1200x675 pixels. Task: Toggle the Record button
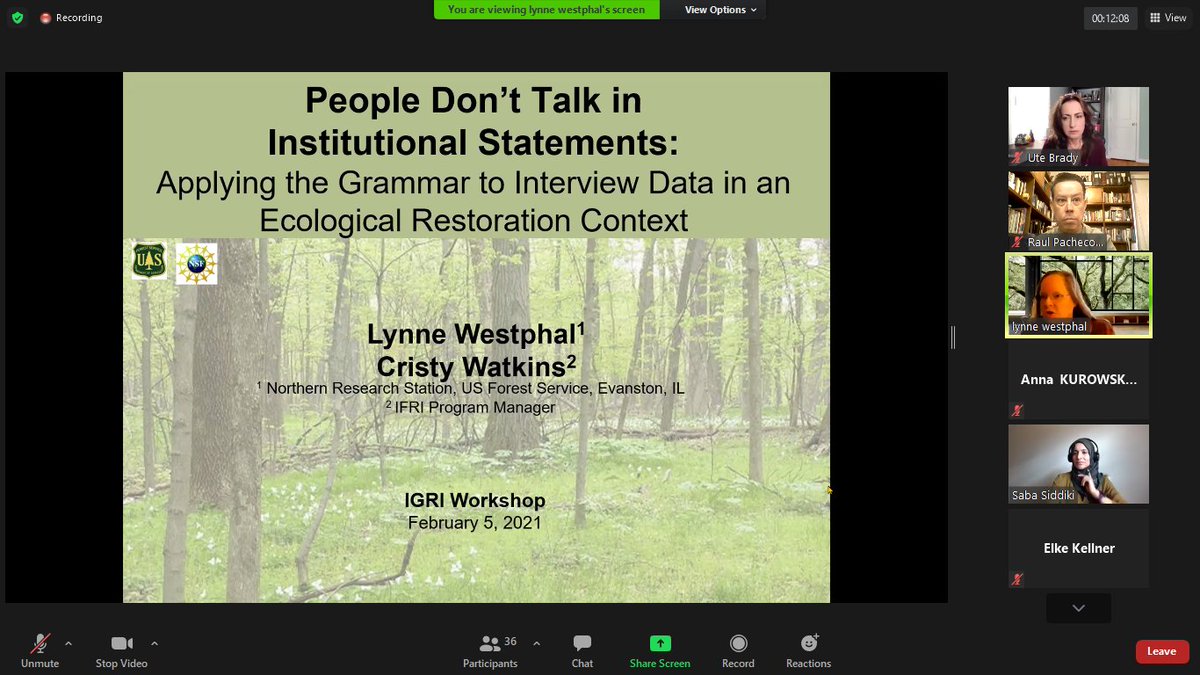tap(738, 651)
